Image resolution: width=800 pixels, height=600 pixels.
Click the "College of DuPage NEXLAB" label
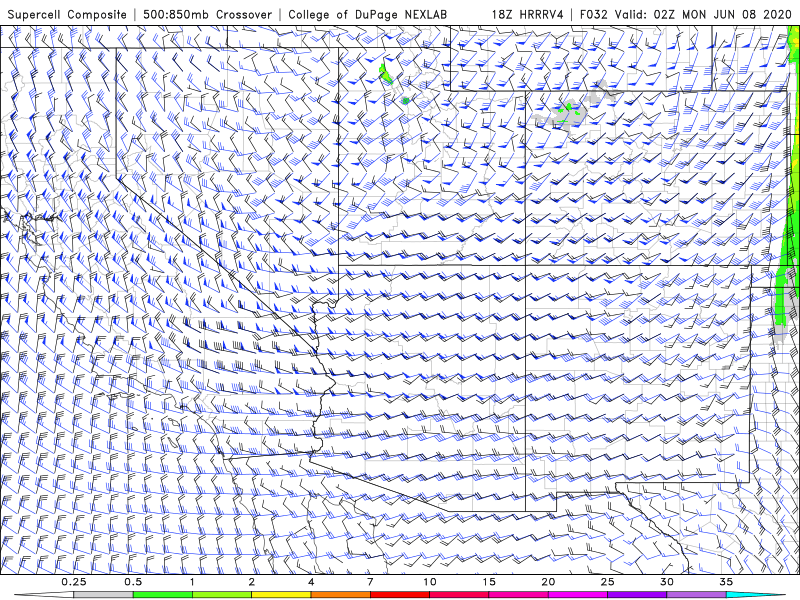pyautogui.click(x=367, y=15)
